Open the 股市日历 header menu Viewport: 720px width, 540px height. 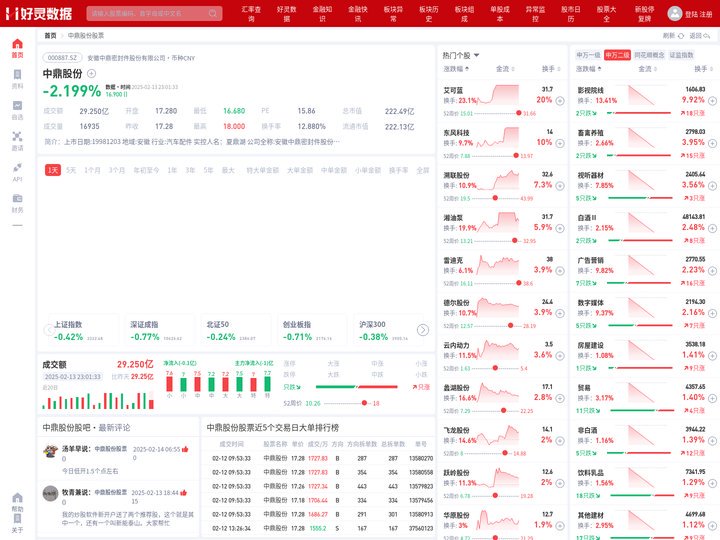571,14
